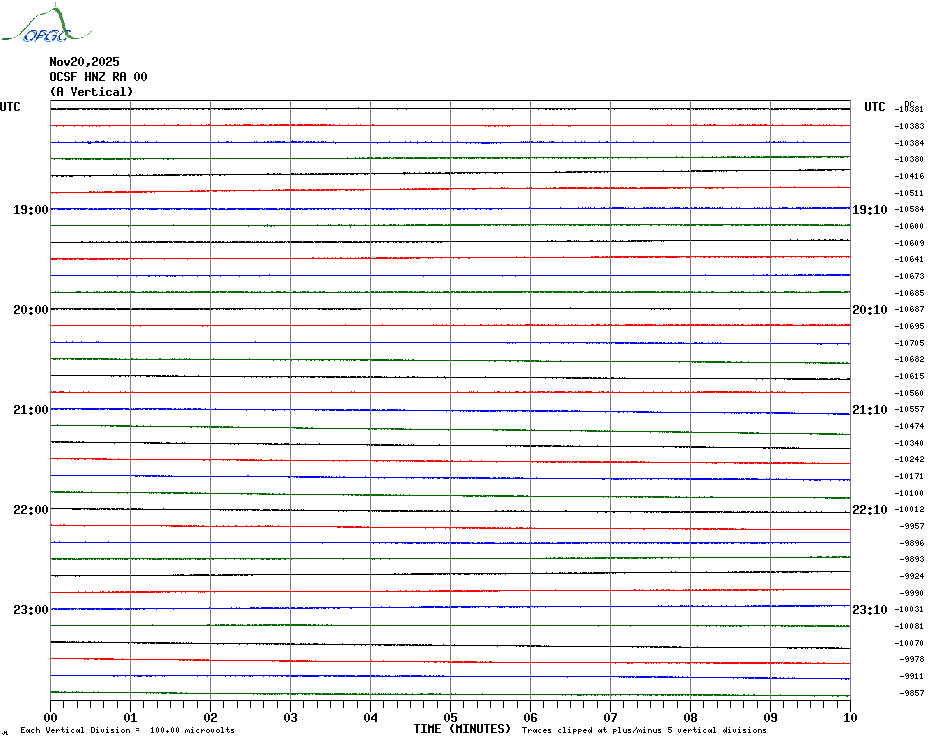Click the DC offset value -10641
The width and height of the screenshot is (930, 744).
909,259
